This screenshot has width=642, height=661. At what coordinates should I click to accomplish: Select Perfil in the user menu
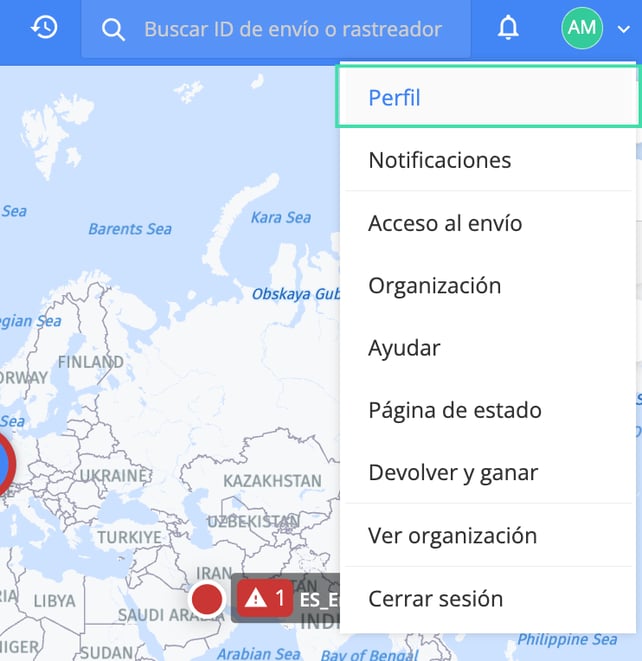(x=394, y=98)
